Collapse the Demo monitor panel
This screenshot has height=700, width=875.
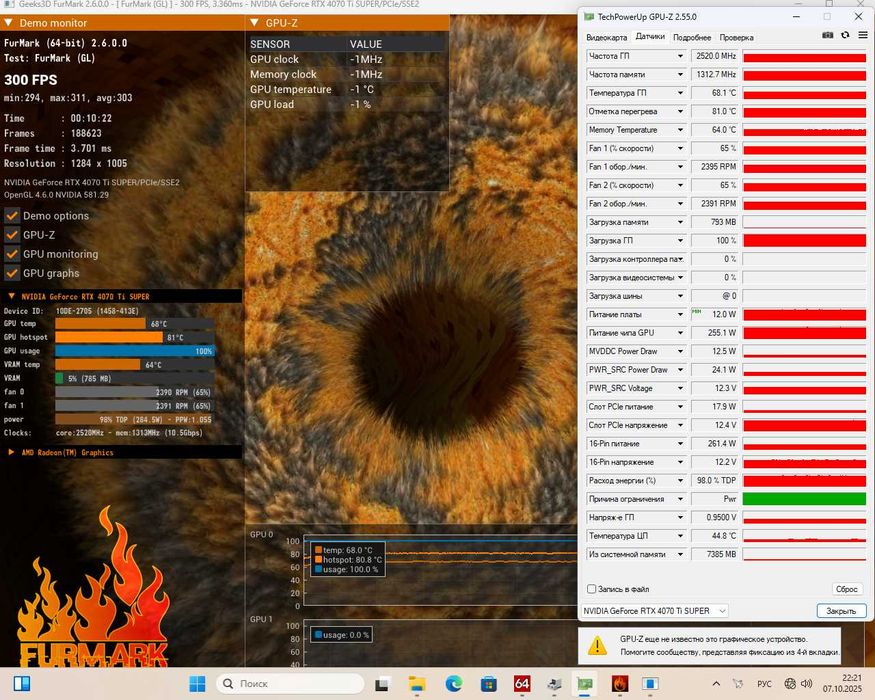coord(8,23)
